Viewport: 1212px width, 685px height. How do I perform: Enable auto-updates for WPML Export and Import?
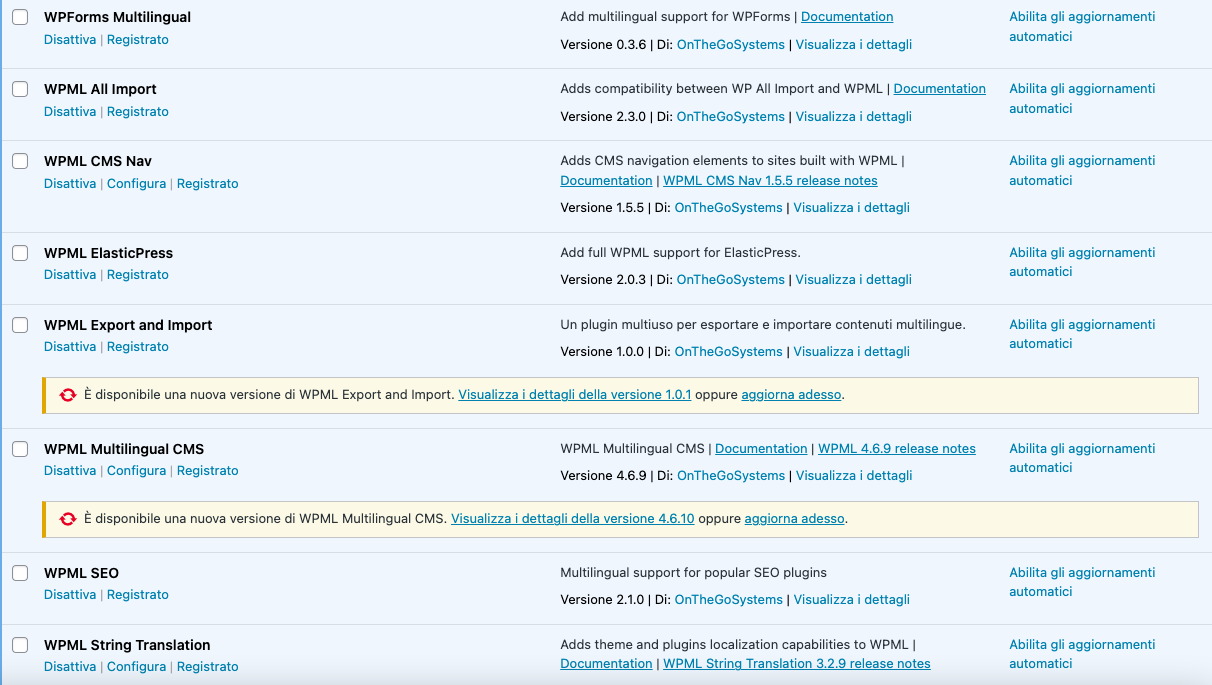tap(1082, 334)
